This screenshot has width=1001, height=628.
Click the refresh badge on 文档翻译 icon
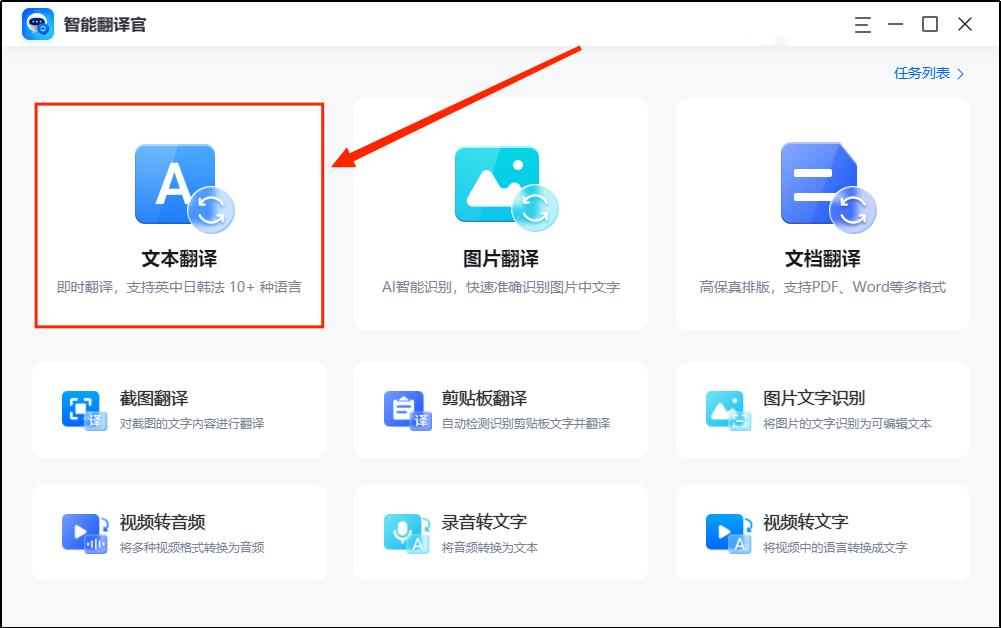(x=851, y=211)
